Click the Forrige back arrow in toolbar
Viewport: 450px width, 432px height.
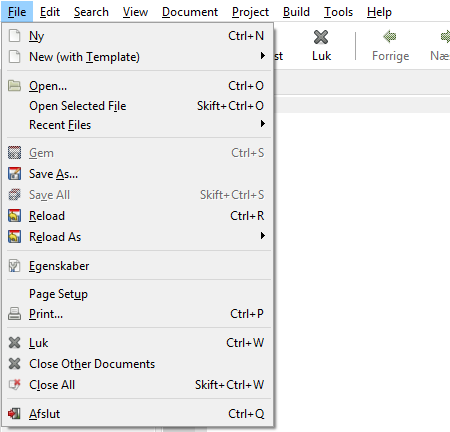click(390, 36)
